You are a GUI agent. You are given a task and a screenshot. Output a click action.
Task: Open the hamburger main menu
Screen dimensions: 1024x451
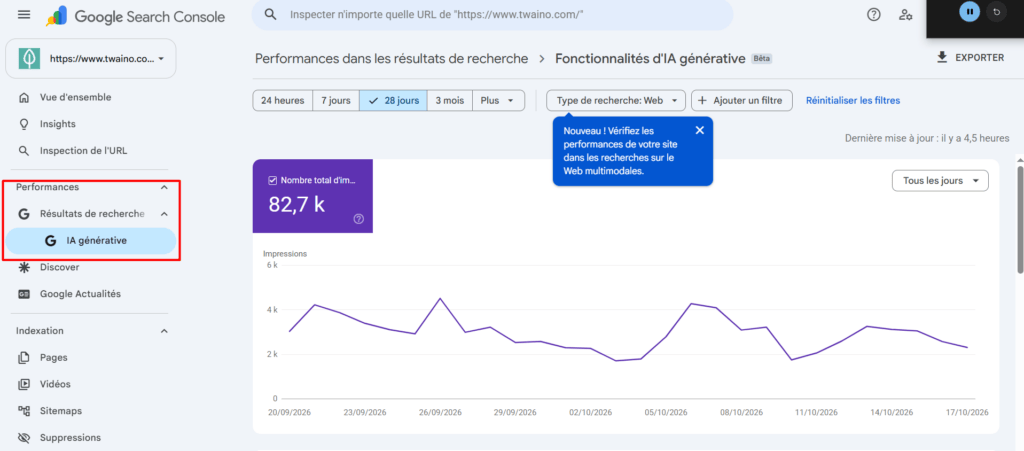tap(24, 14)
